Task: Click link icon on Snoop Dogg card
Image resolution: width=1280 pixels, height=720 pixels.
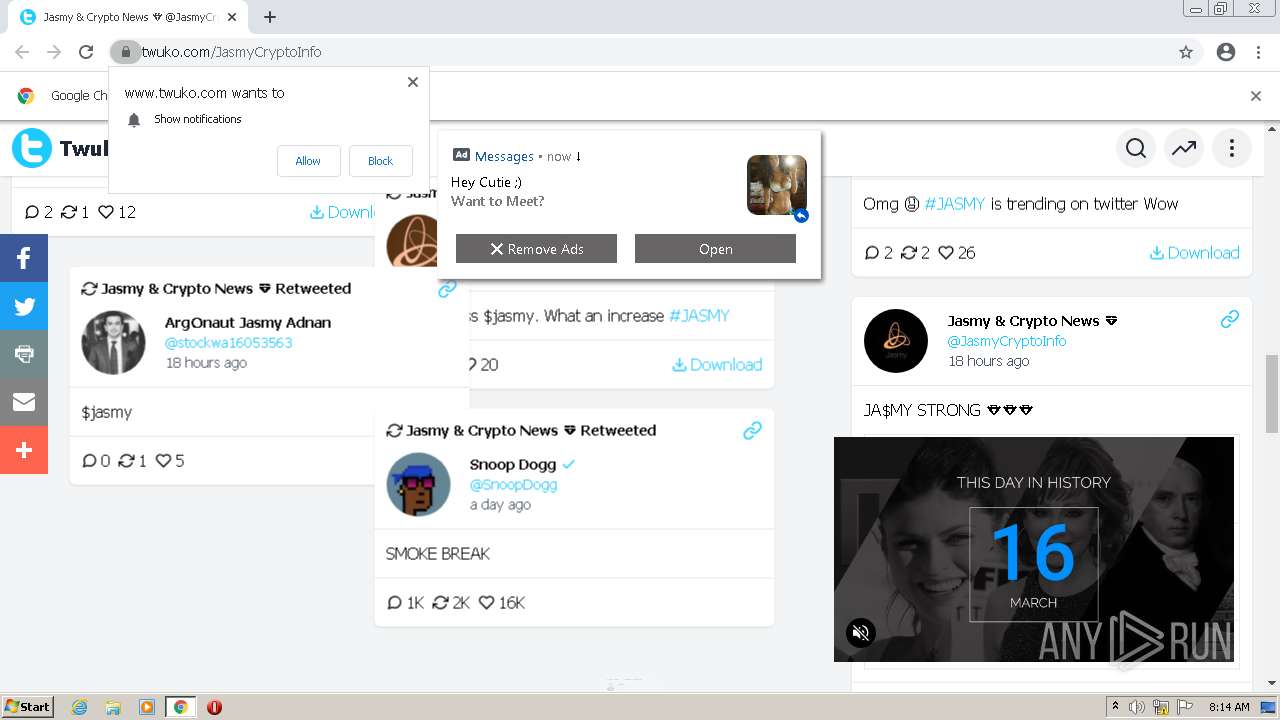Action: (752, 430)
